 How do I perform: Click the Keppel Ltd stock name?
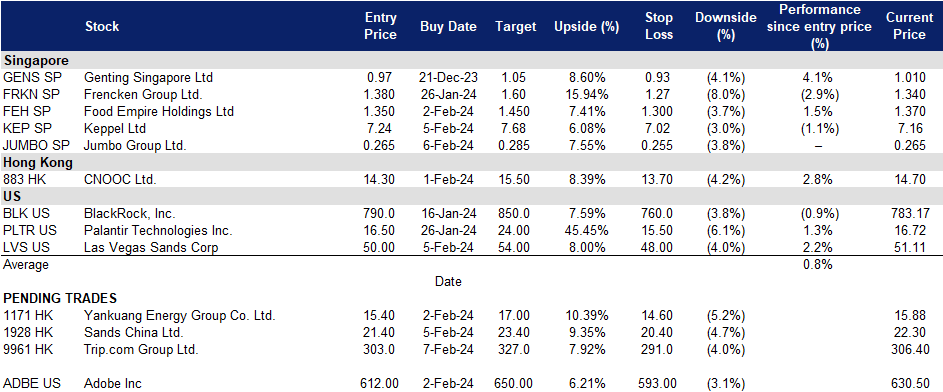[115, 128]
